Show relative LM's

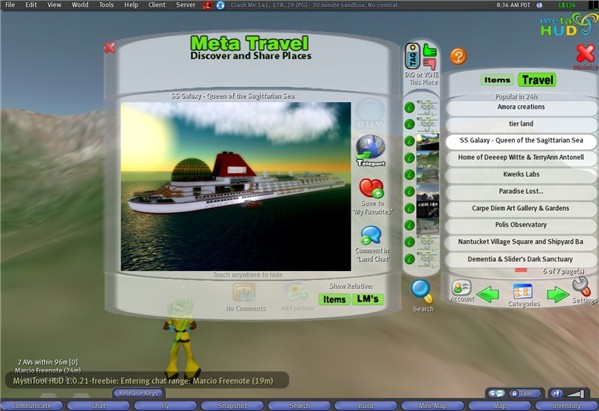click(367, 299)
